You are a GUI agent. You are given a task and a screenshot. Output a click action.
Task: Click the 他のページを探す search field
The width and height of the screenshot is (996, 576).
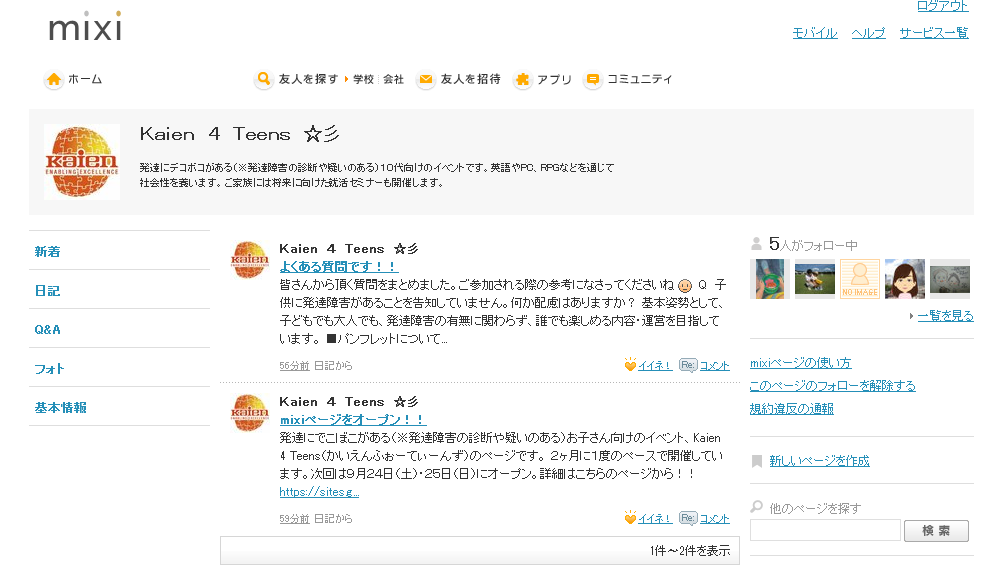[x=825, y=530]
